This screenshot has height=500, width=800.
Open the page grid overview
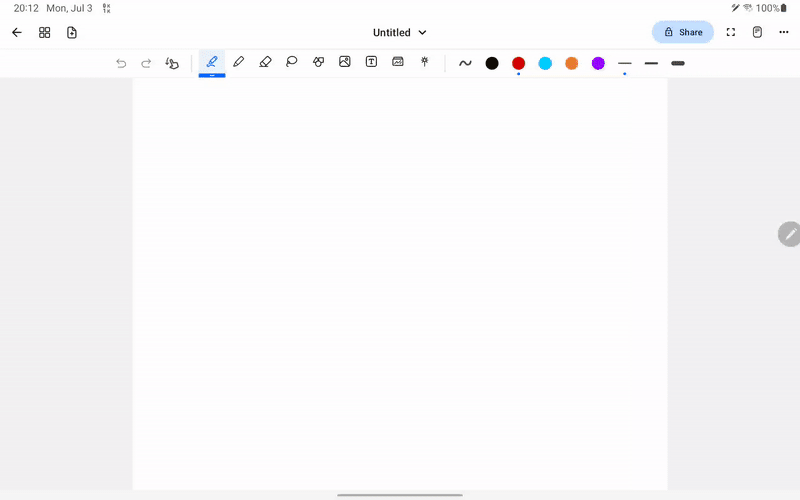pyautogui.click(x=44, y=33)
